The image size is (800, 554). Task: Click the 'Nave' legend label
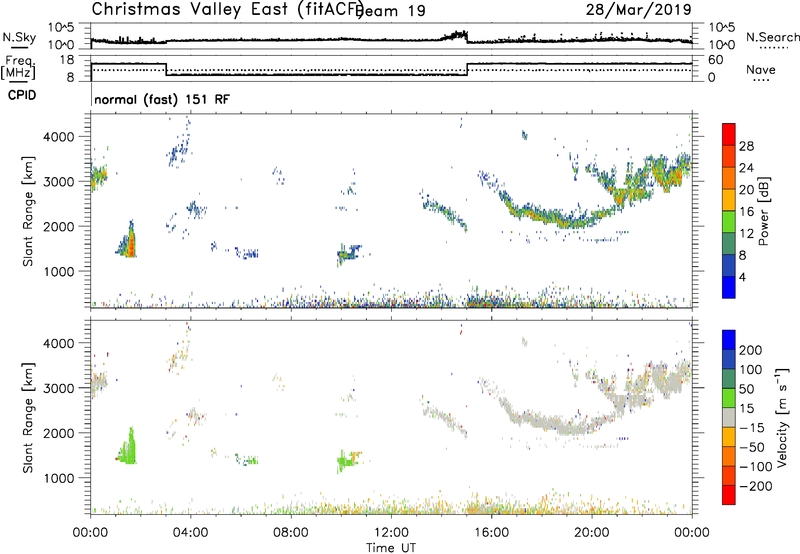pyautogui.click(x=761, y=69)
